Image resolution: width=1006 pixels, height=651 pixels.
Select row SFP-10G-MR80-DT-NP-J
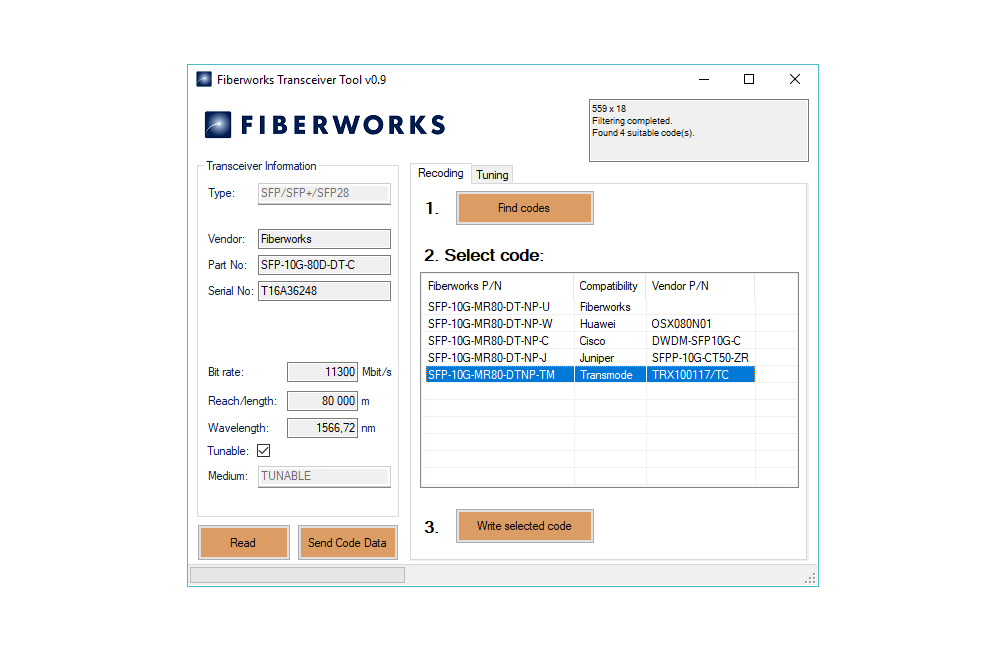pyautogui.click(x=590, y=358)
